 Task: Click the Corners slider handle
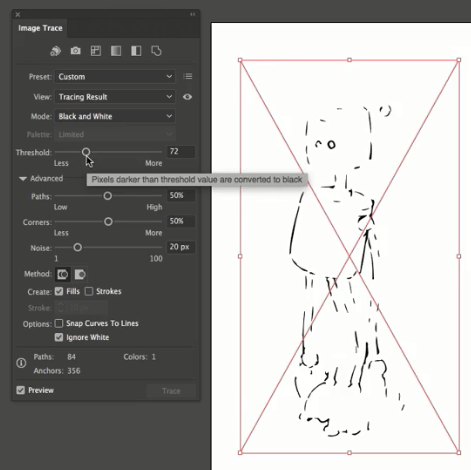(x=108, y=221)
